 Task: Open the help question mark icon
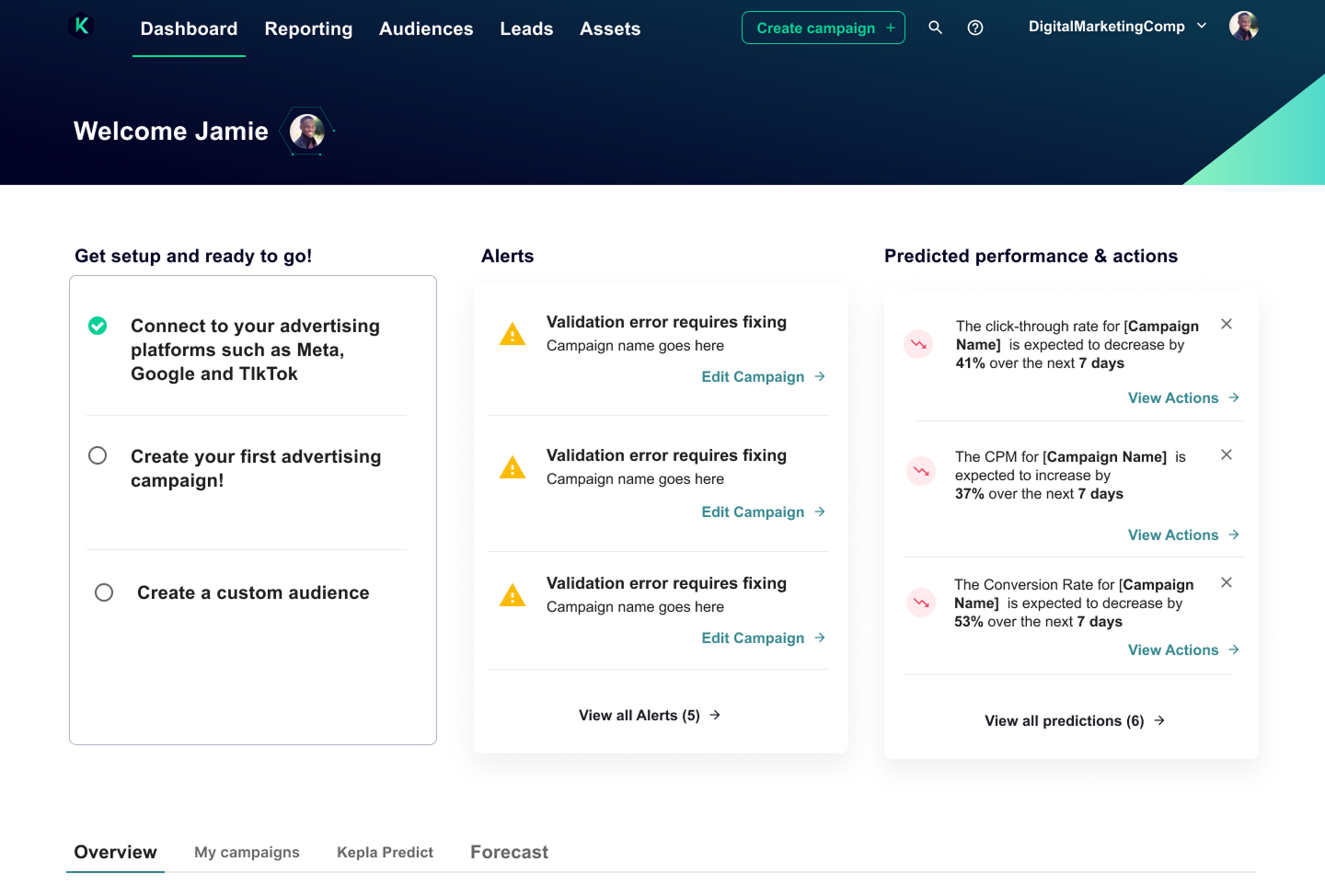(975, 28)
